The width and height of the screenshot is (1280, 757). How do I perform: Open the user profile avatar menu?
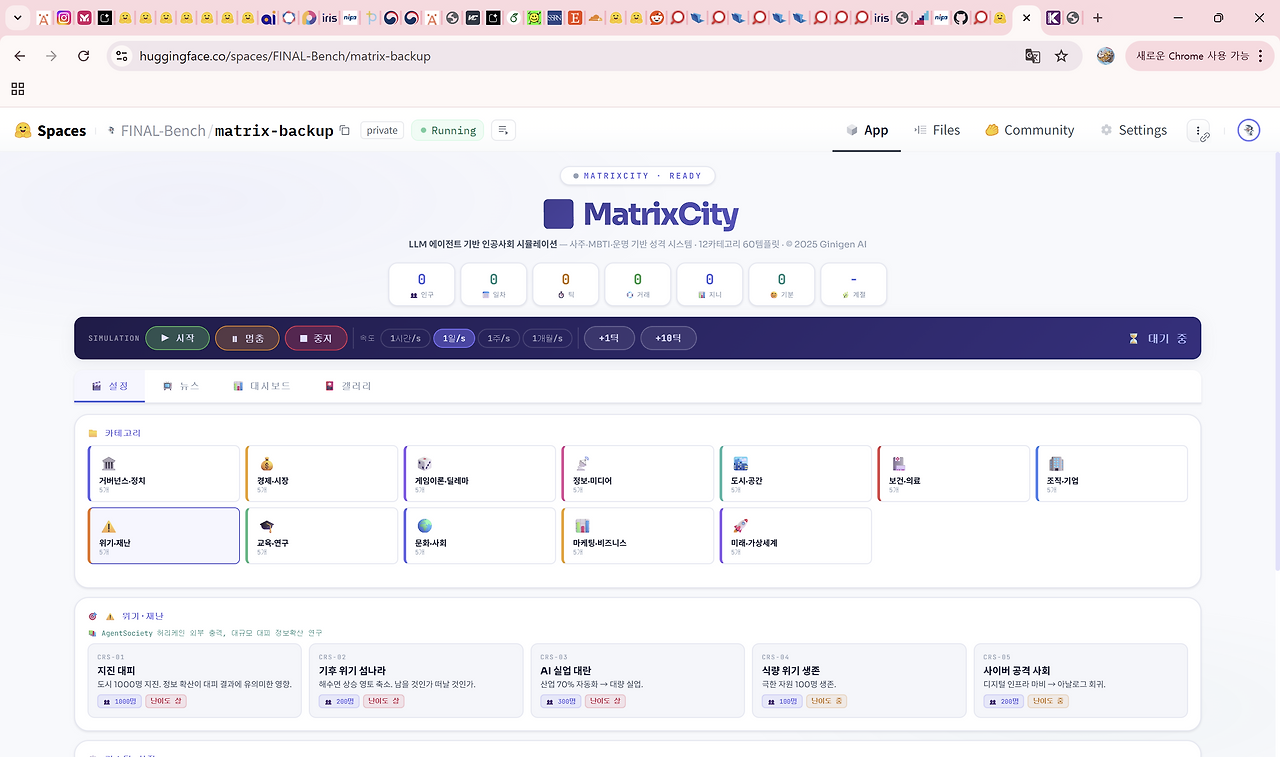1248,130
